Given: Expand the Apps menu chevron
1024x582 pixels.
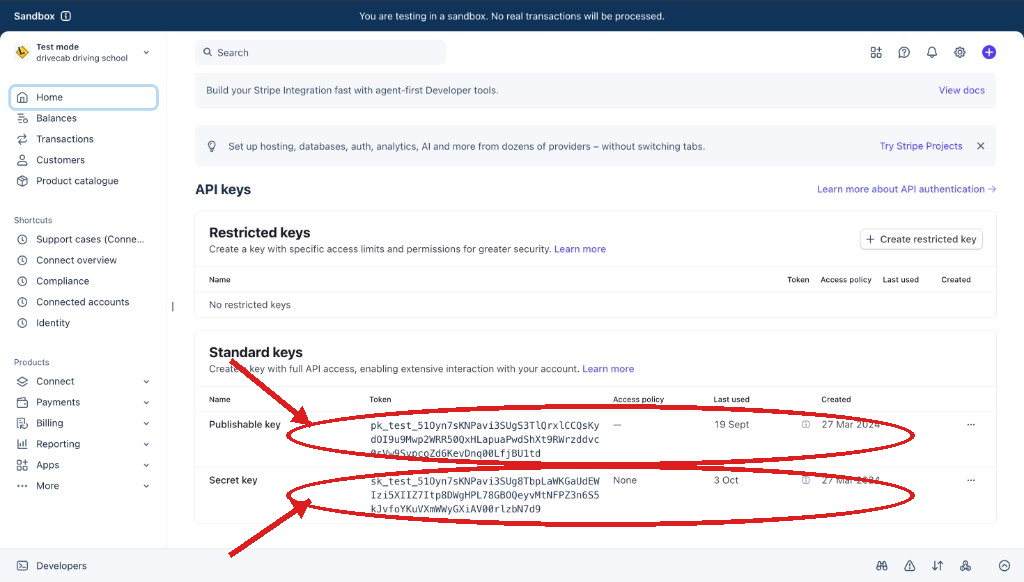Looking at the screenshot, I should click(x=146, y=465).
